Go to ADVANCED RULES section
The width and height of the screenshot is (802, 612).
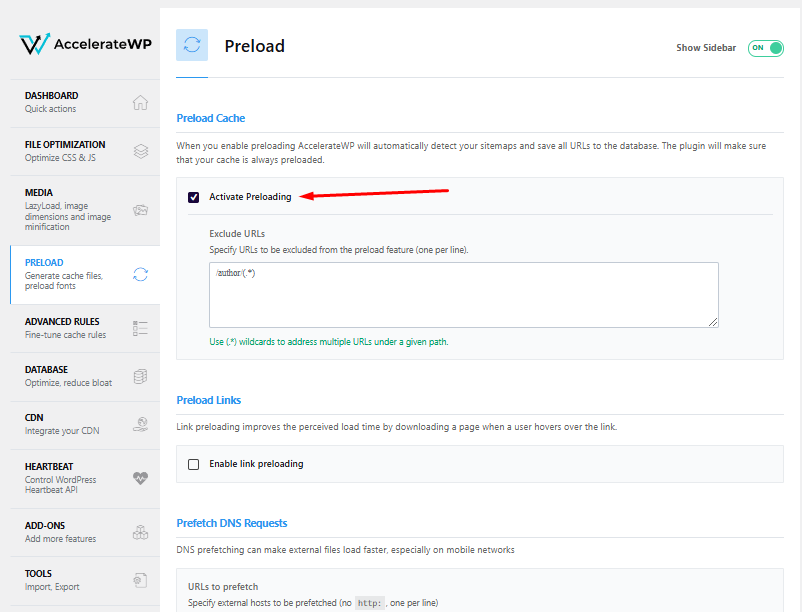[85, 328]
